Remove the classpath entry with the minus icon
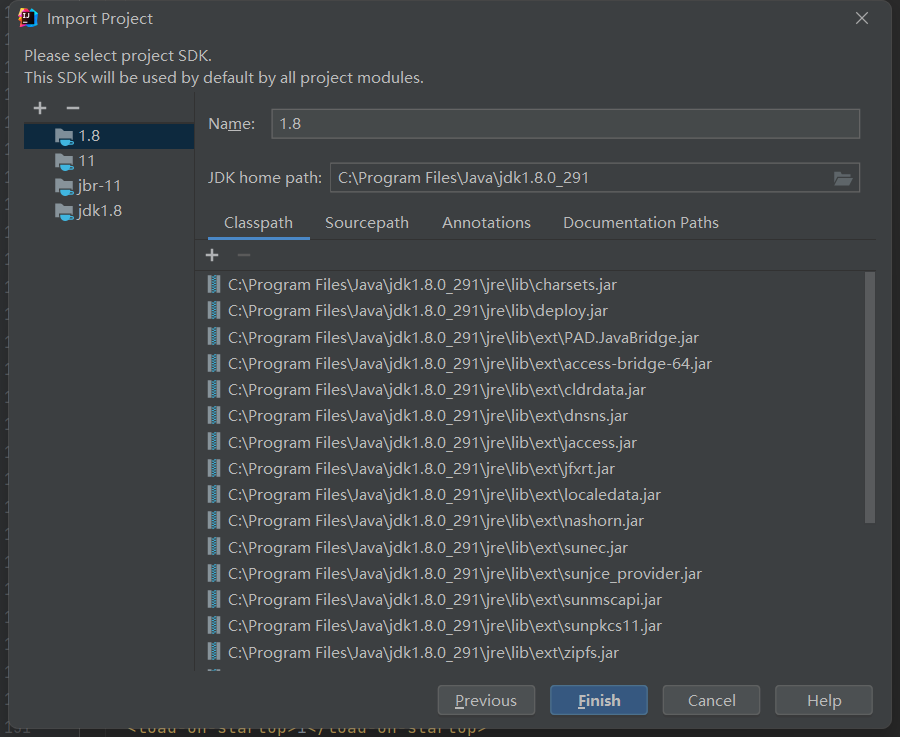The image size is (900, 737). [244, 255]
